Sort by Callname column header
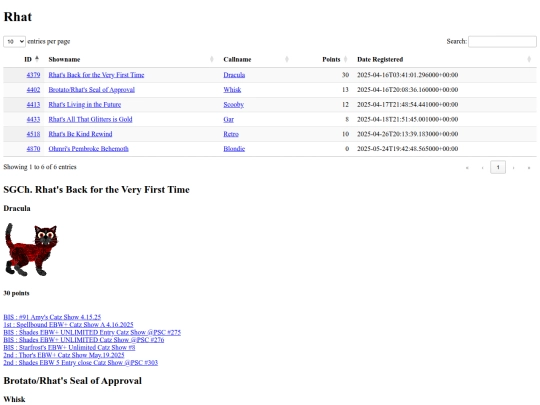 [256, 59]
